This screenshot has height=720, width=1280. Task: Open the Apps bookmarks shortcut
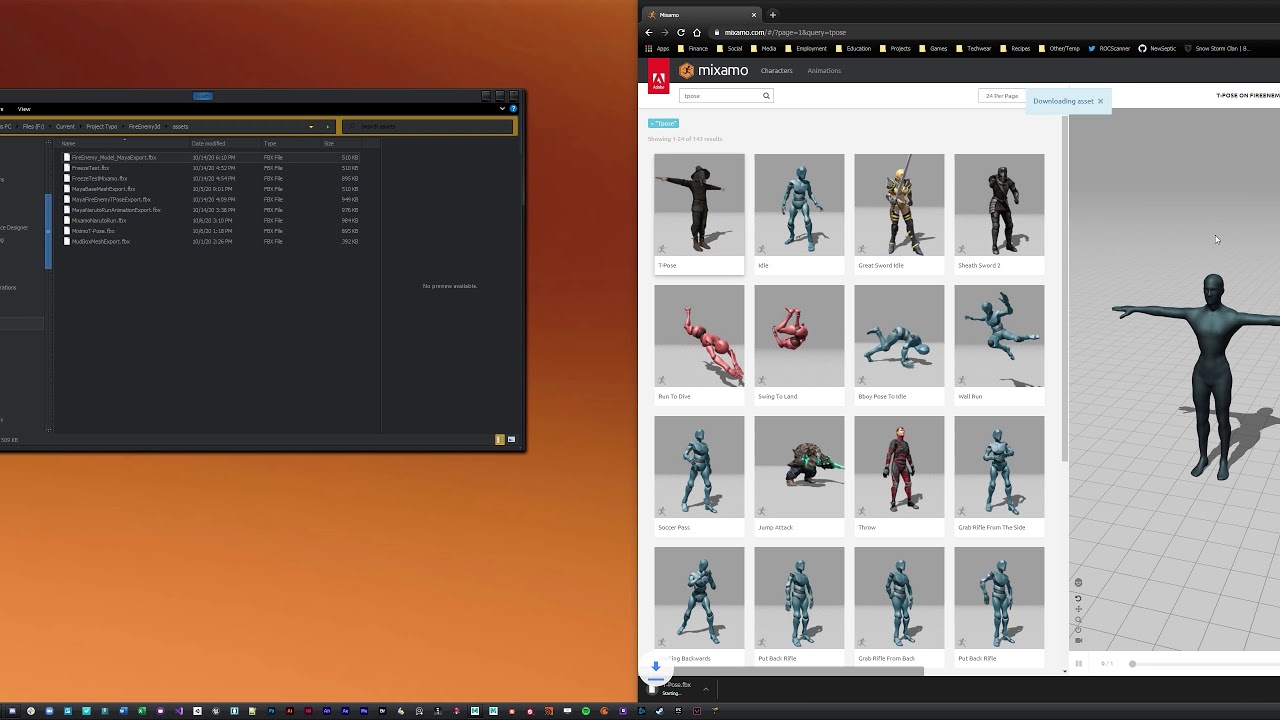coord(657,48)
